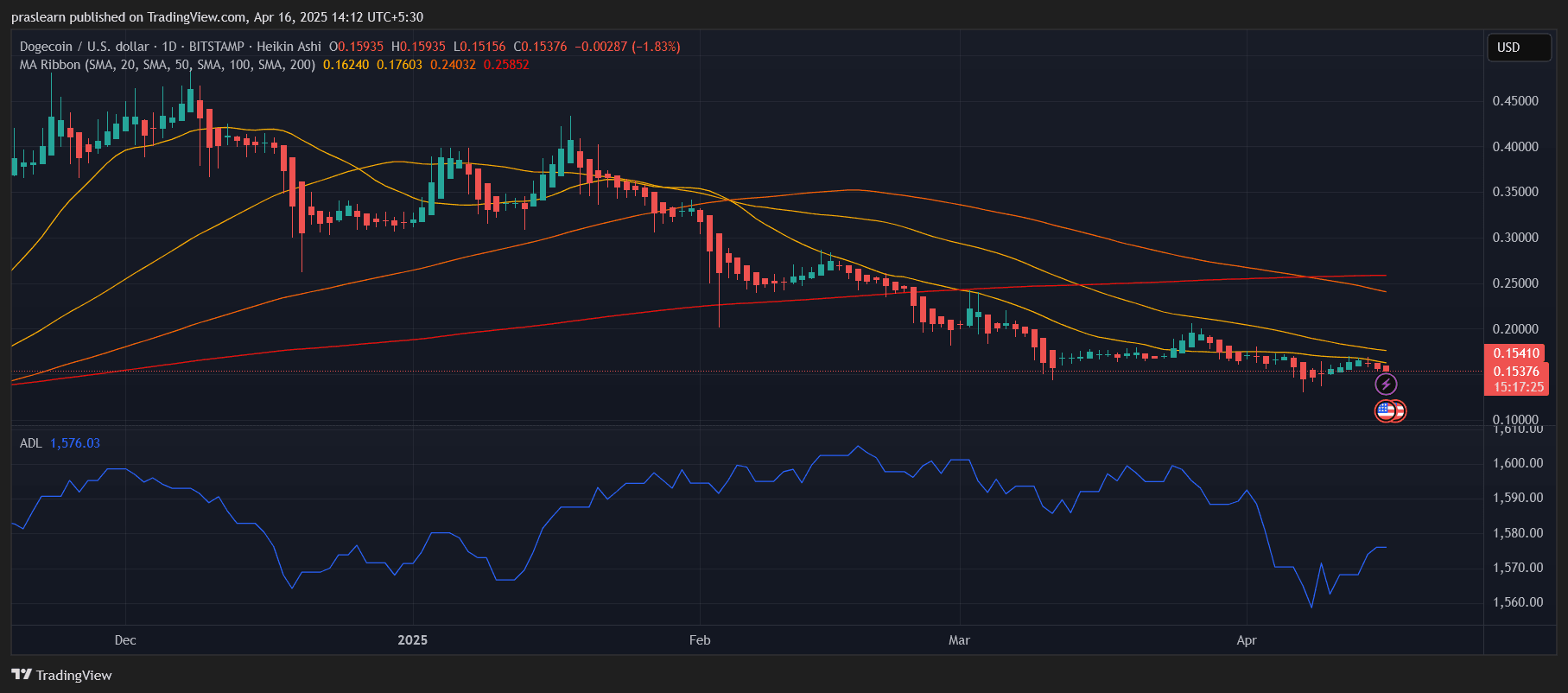Click the Heikin Ashi chart type label

click(x=289, y=47)
